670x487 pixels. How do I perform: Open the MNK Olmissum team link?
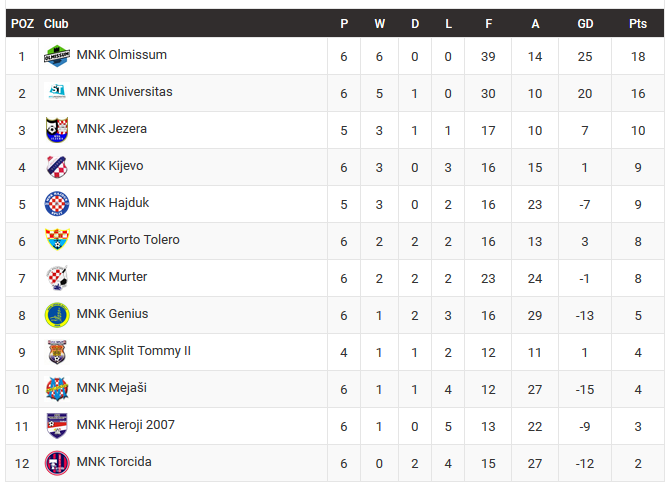pyautogui.click(x=121, y=55)
